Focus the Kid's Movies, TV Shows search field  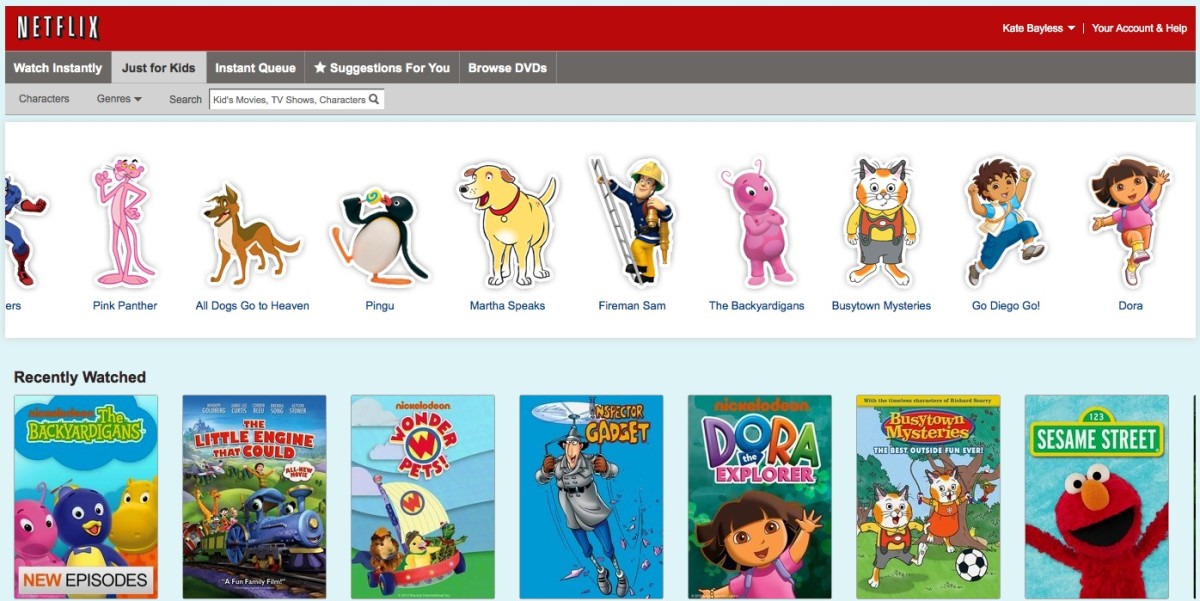tap(296, 99)
